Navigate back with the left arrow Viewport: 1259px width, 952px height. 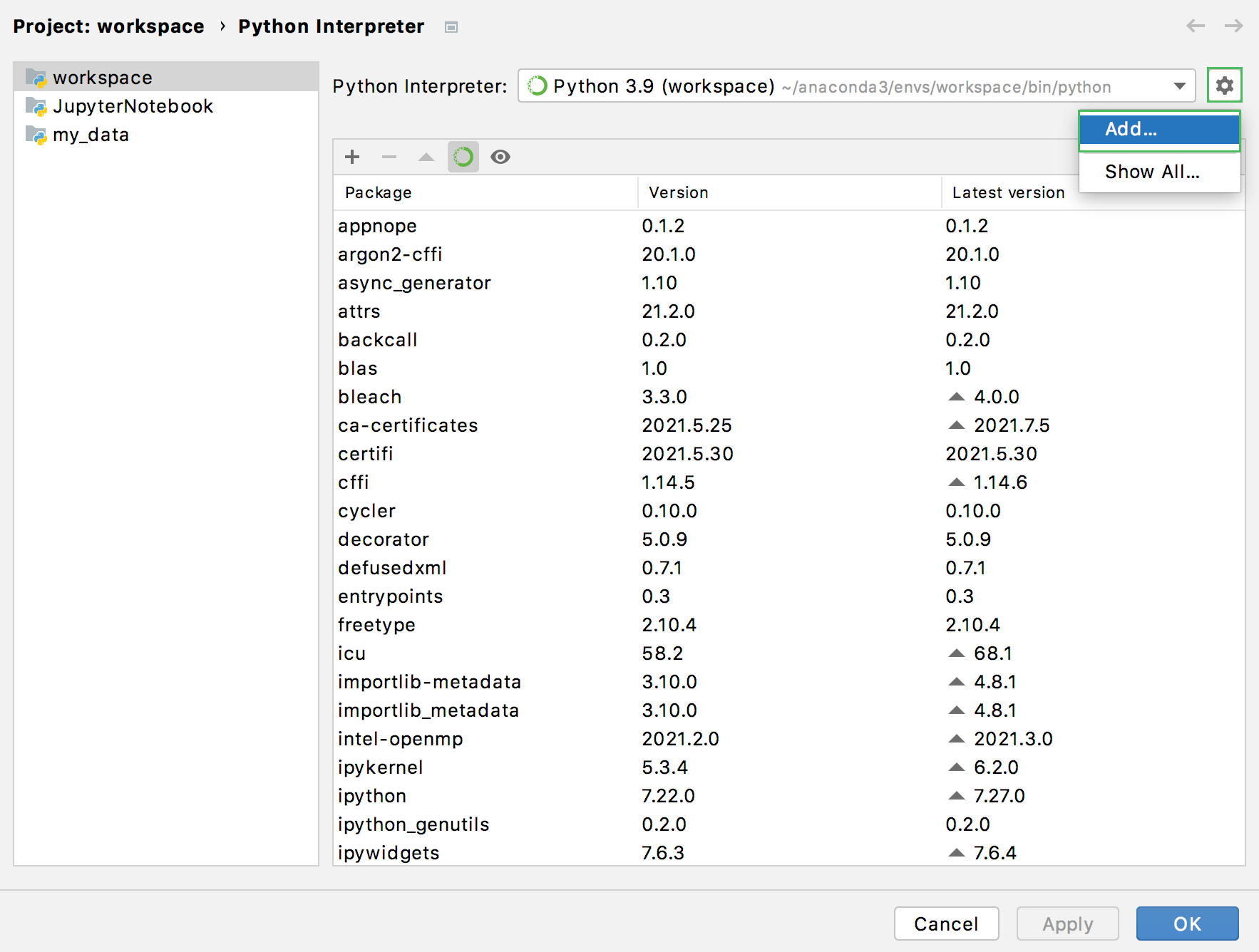click(1196, 26)
